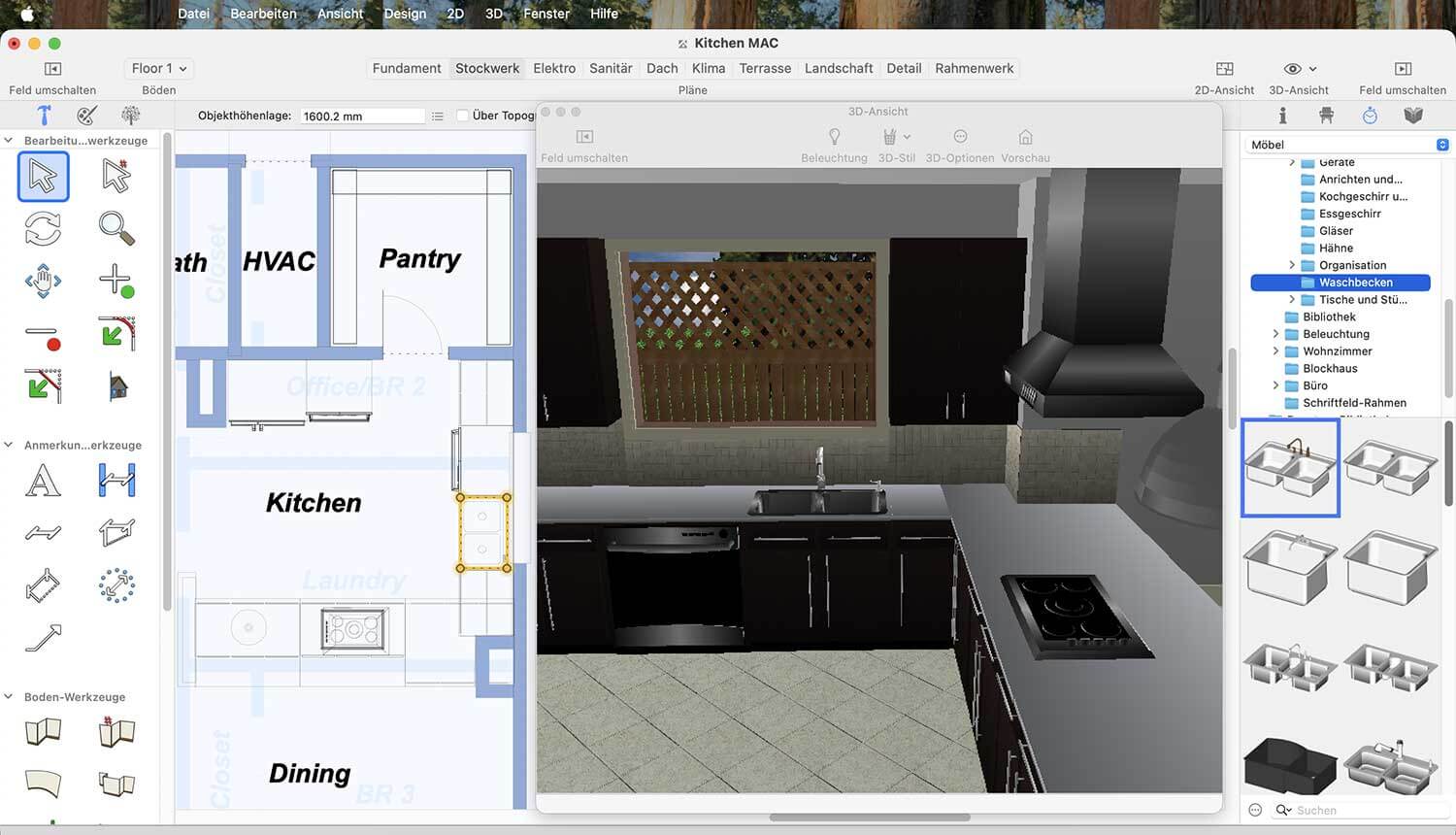Select the blue dimension tool
The height and width of the screenshot is (835, 1456).
tap(116, 481)
